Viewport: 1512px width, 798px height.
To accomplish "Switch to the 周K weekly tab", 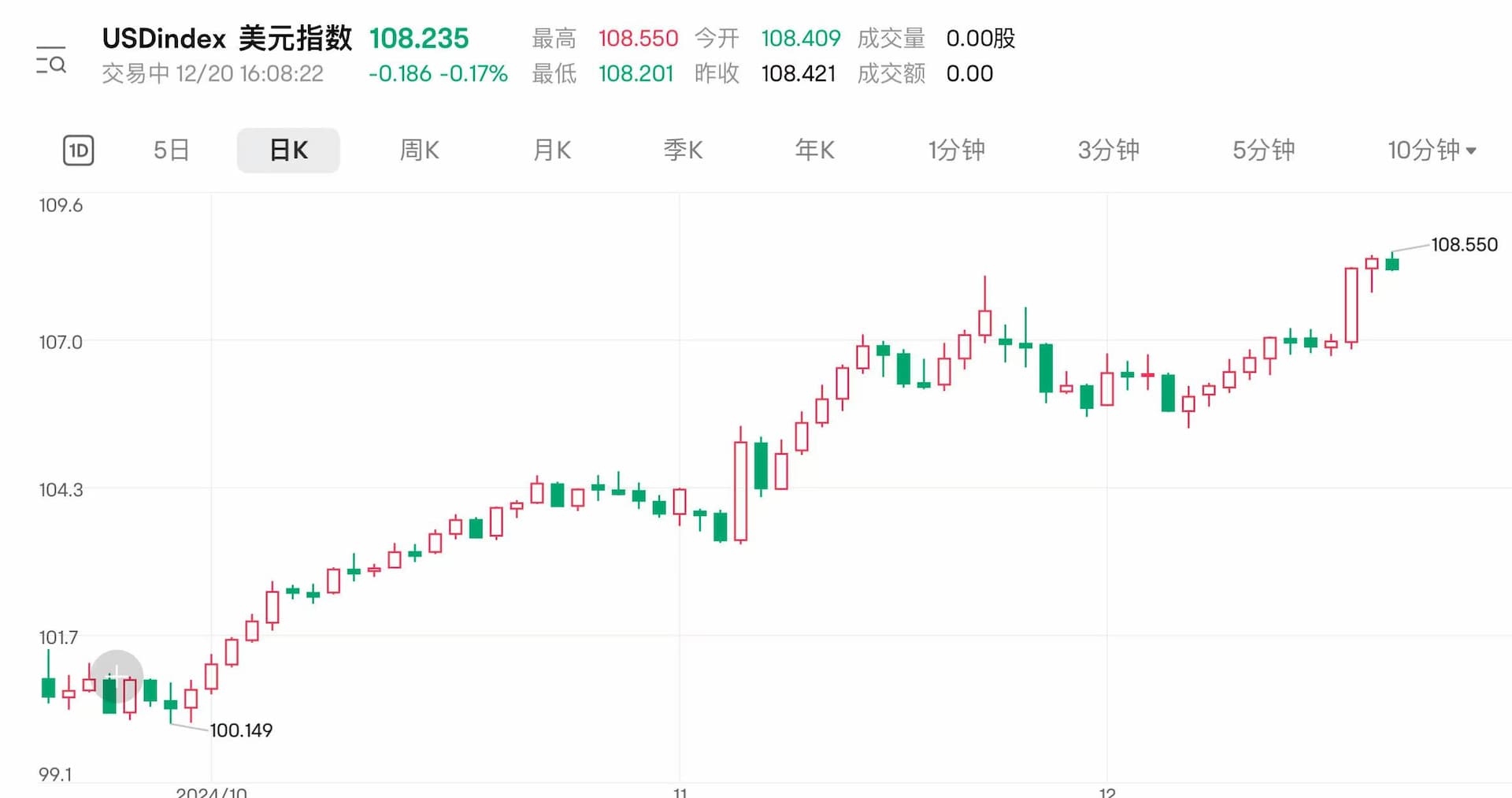I will [x=419, y=150].
